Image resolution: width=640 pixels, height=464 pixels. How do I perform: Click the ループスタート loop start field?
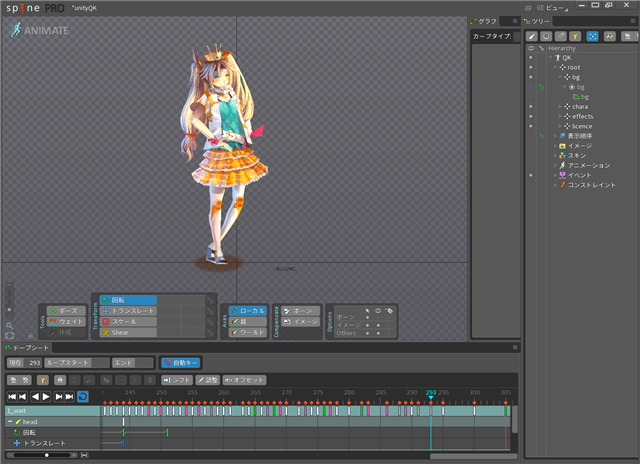click(77, 363)
